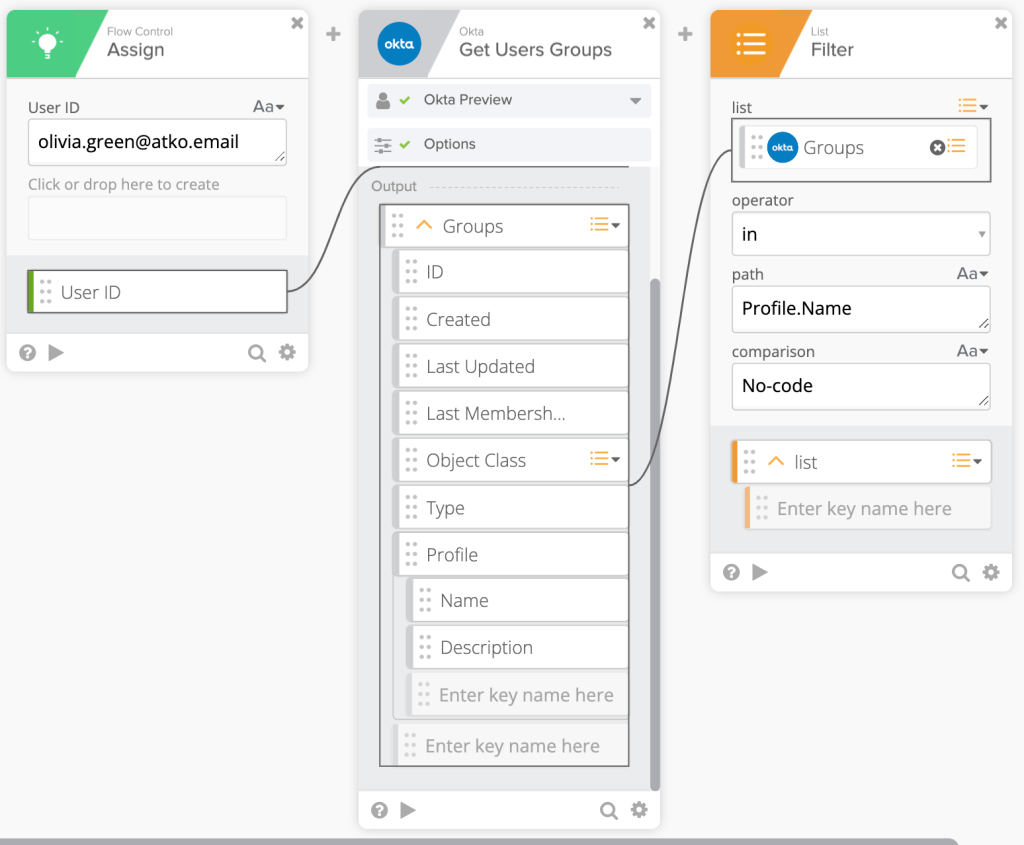Open settings gear on Get Users Groups card
The width and height of the screenshot is (1024, 845).
coord(639,810)
